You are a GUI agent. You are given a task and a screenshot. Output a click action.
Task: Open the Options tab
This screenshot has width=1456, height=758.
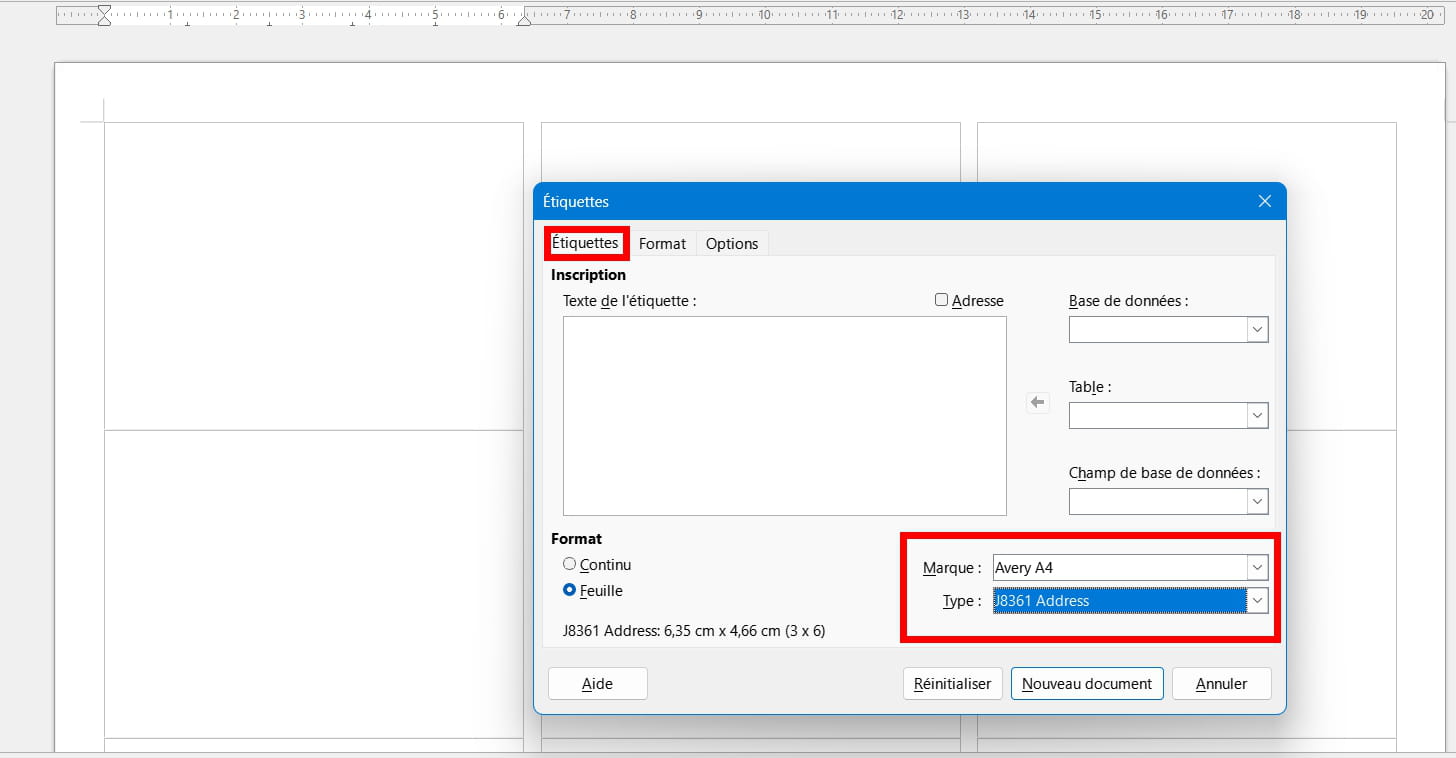click(x=732, y=244)
